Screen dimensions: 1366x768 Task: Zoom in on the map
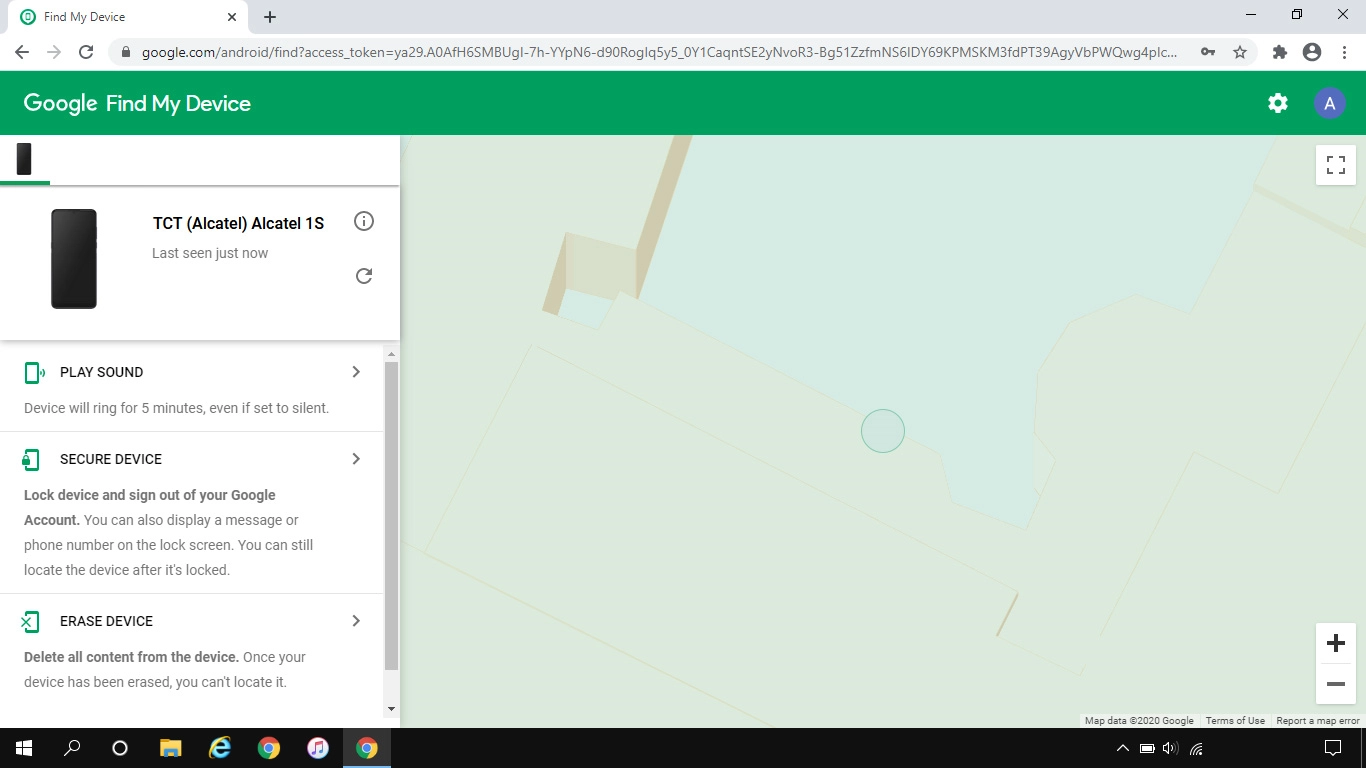tap(1335, 643)
